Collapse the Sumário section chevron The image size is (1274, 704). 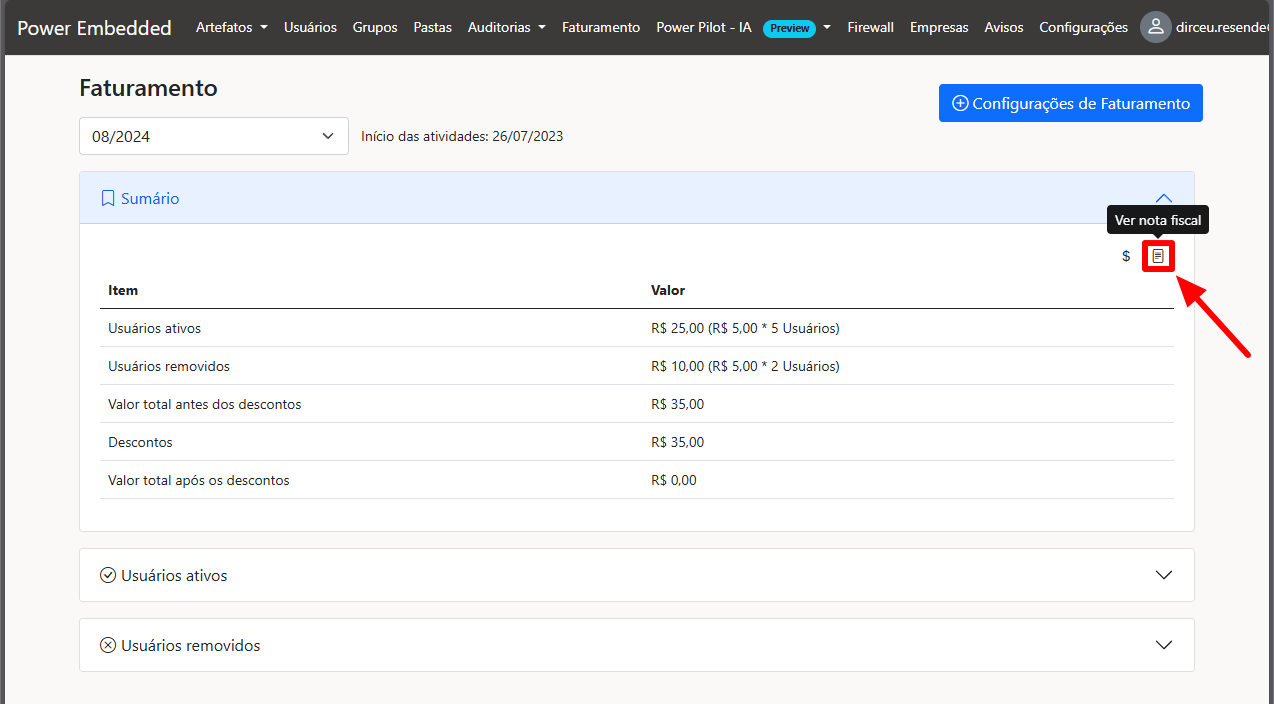point(1163,198)
